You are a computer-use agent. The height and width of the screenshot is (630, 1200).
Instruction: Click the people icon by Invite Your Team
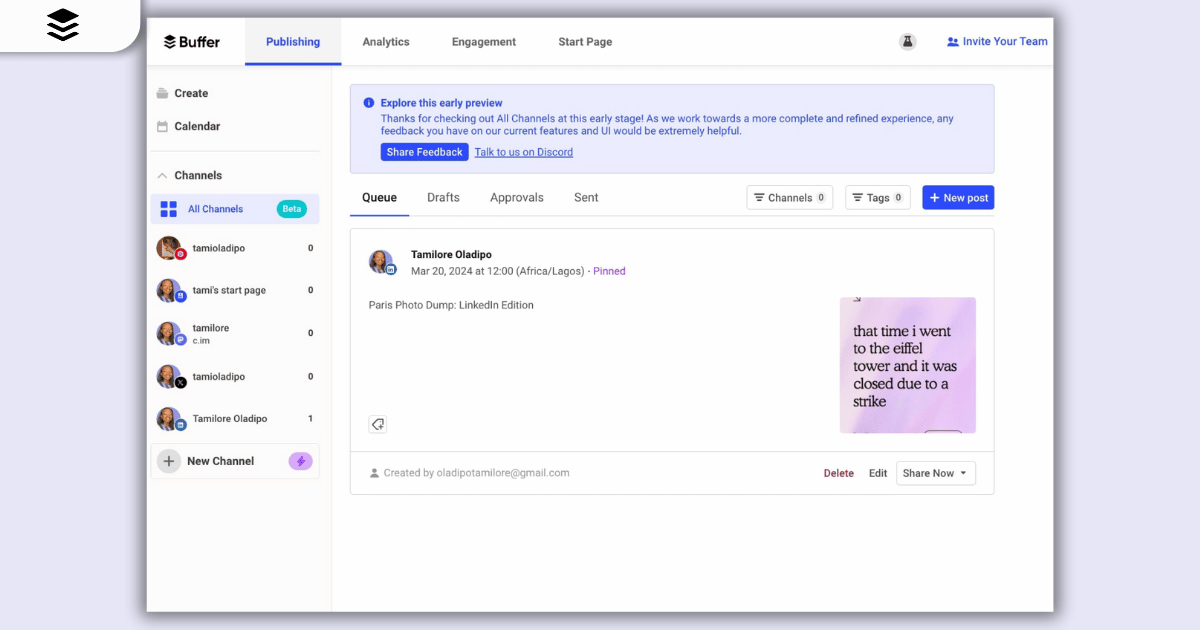(x=953, y=42)
